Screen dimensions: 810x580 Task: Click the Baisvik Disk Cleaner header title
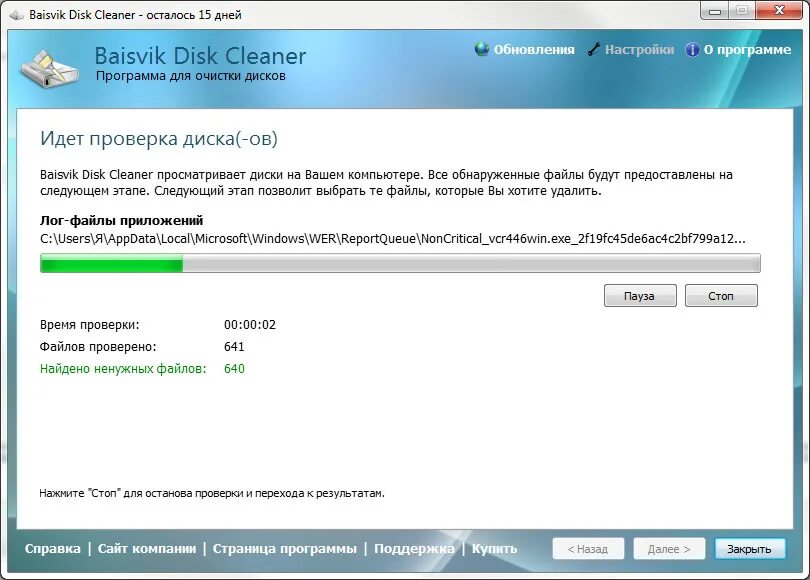(200, 56)
